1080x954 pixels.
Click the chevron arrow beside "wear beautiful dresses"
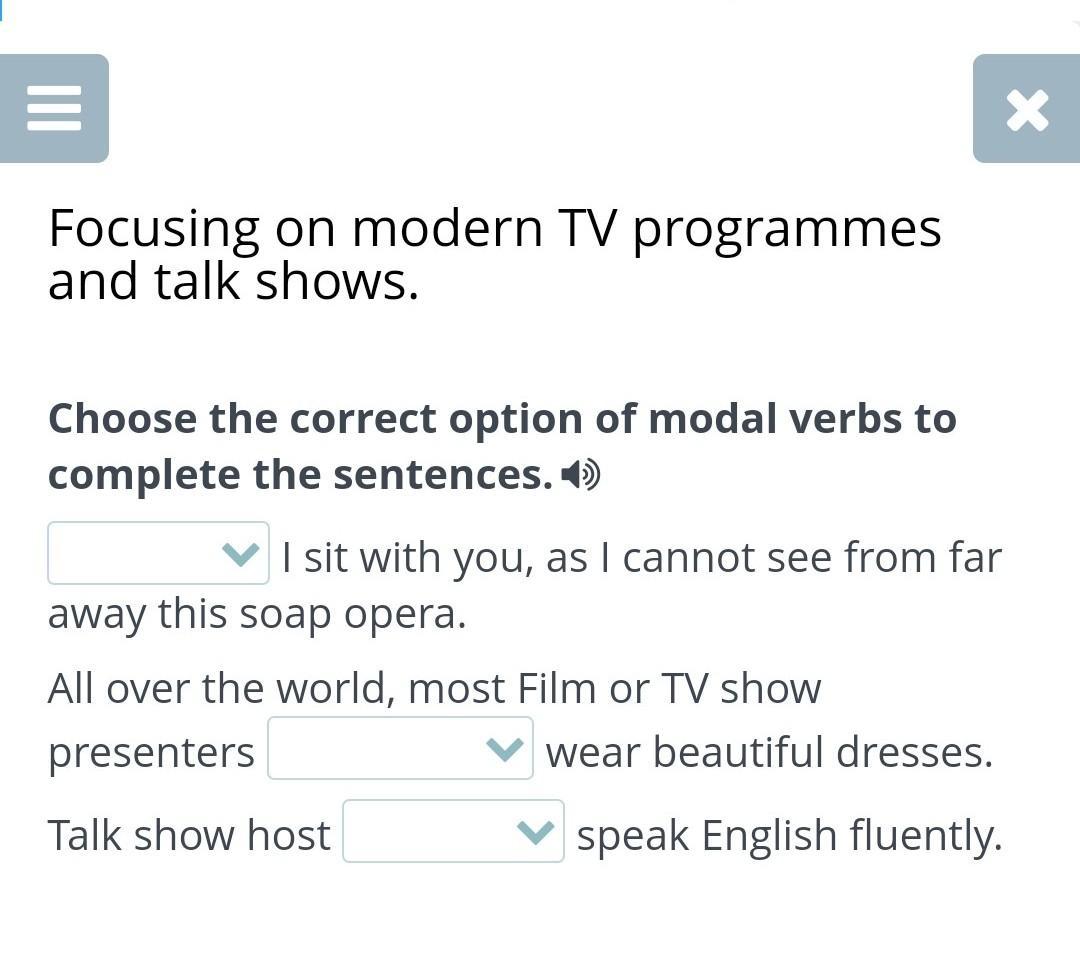[504, 749]
